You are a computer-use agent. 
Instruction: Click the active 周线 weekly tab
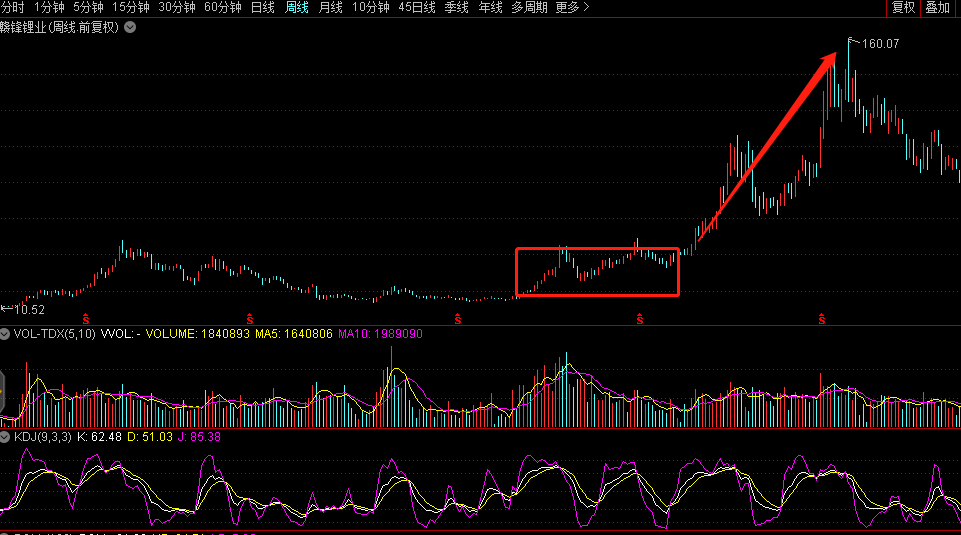297,7
